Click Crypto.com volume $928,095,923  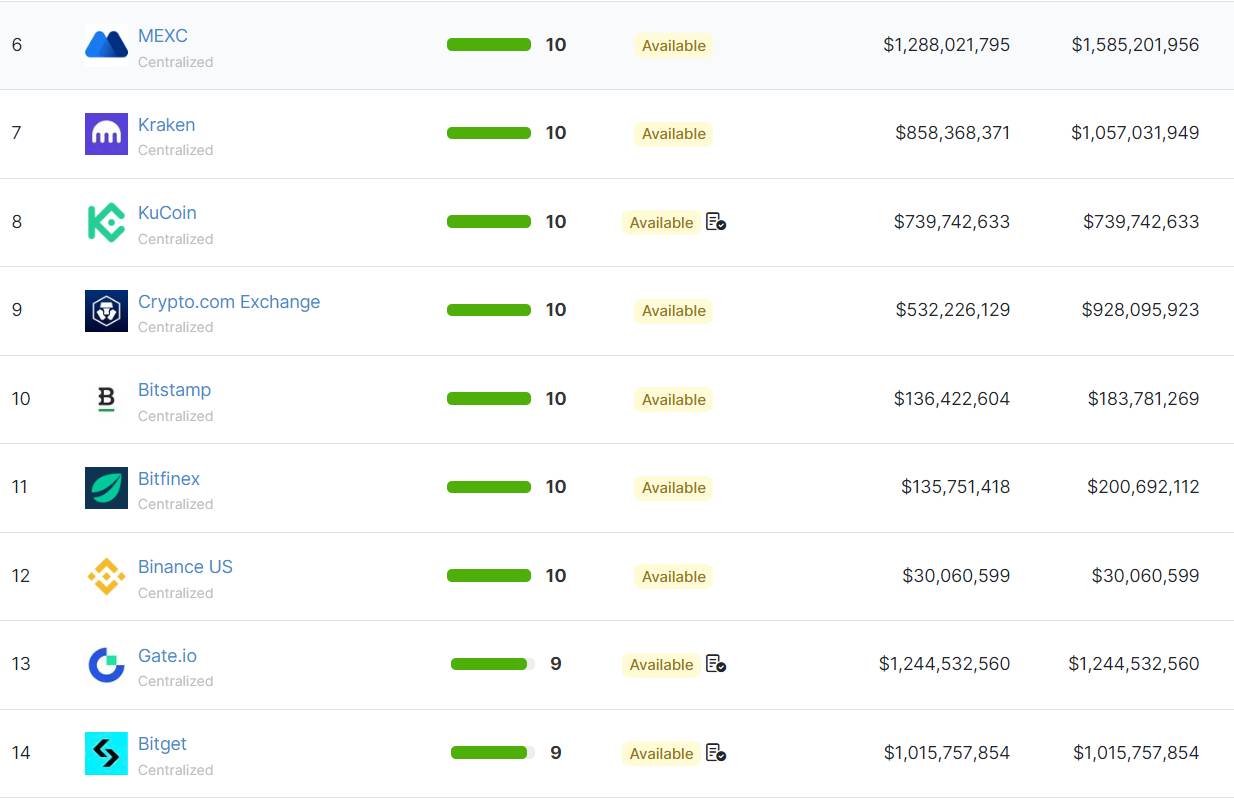click(x=1141, y=310)
